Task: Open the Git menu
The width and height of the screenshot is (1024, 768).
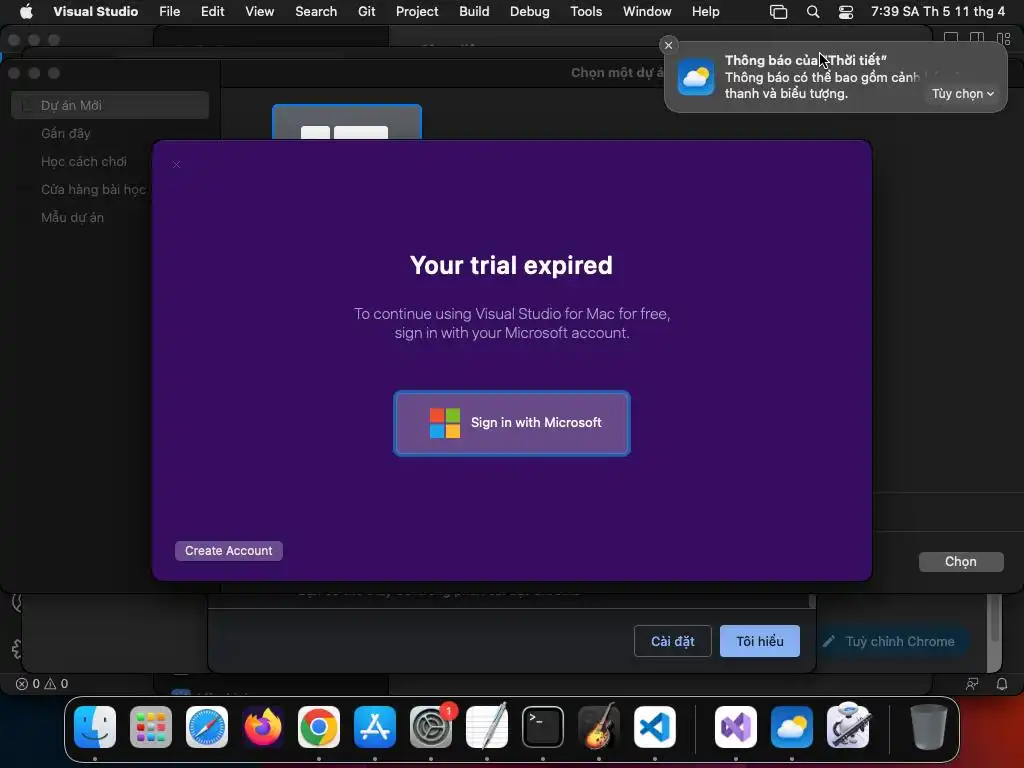Action: point(366,11)
